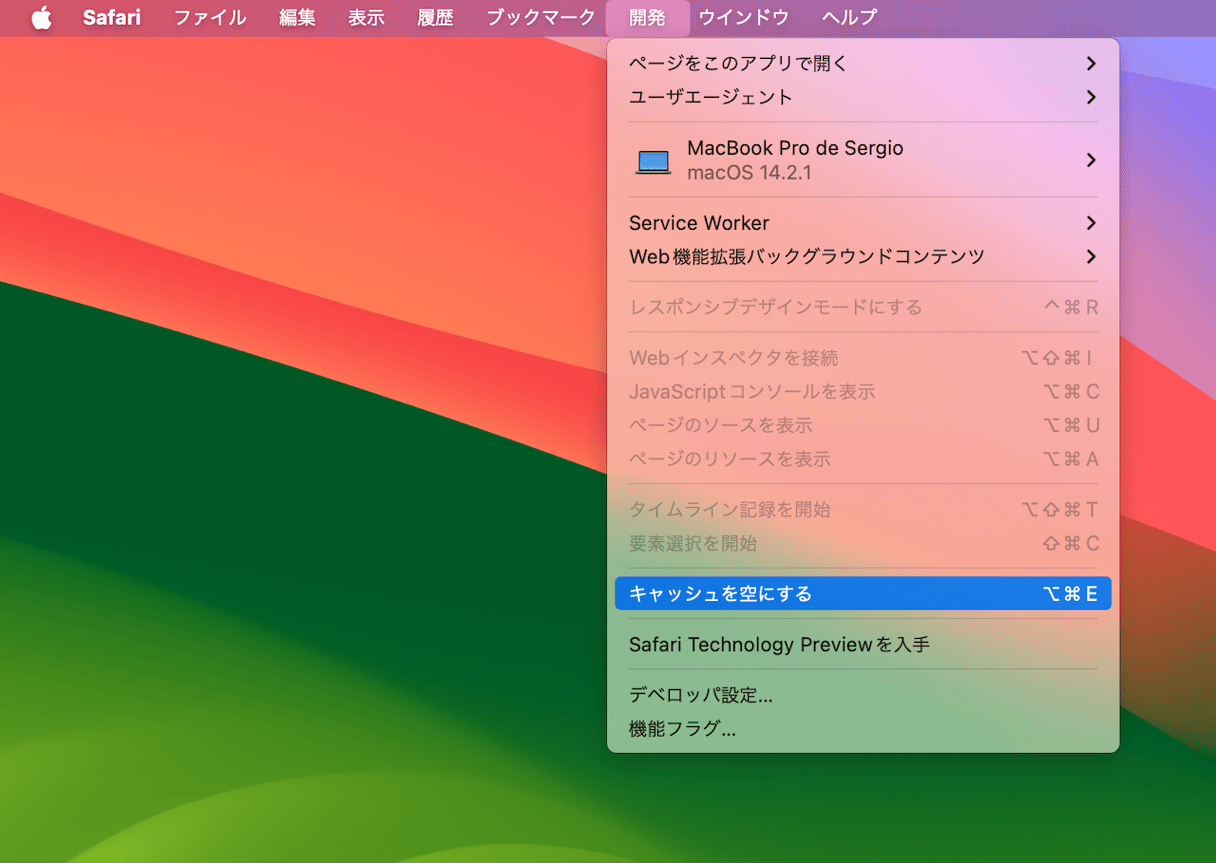Open the ヘルプ menu
Image resolution: width=1216 pixels, height=863 pixels.
coord(849,18)
